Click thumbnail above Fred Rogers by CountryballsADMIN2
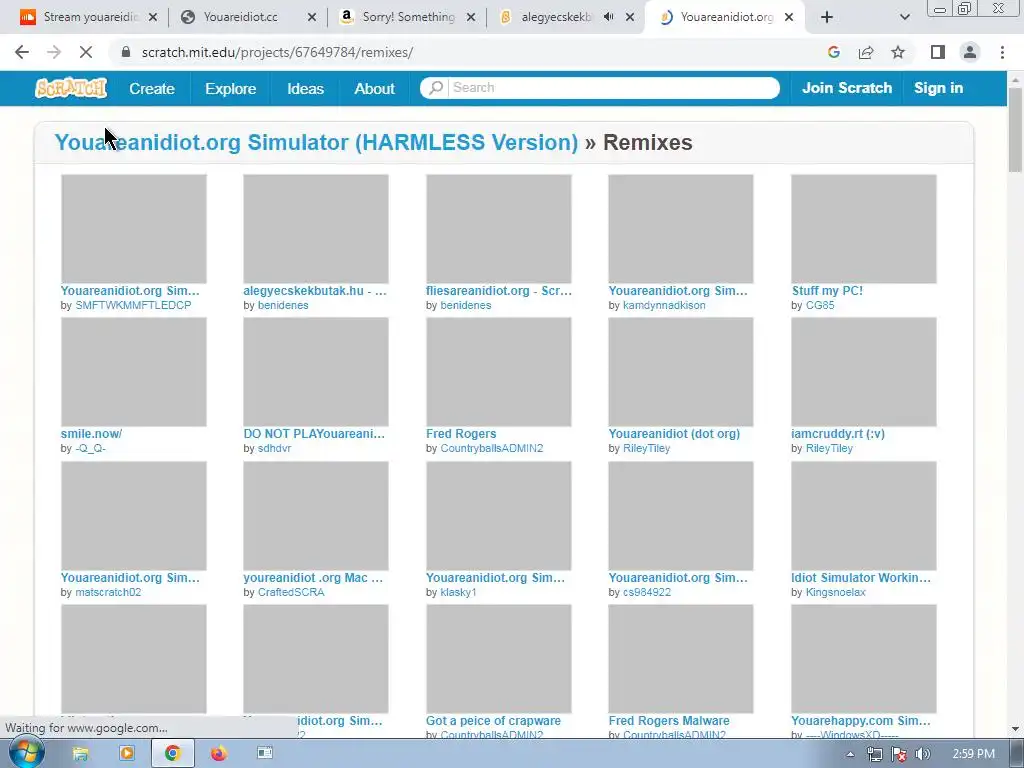The height and width of the screenshot is (768, 1024). (498, 372)
